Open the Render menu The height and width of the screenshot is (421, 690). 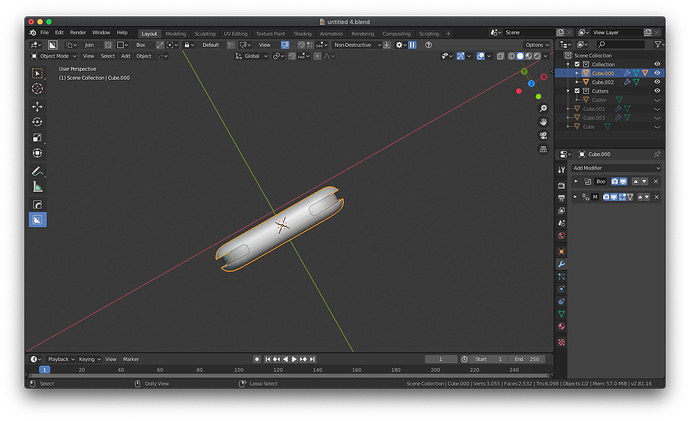click(78, 33)
